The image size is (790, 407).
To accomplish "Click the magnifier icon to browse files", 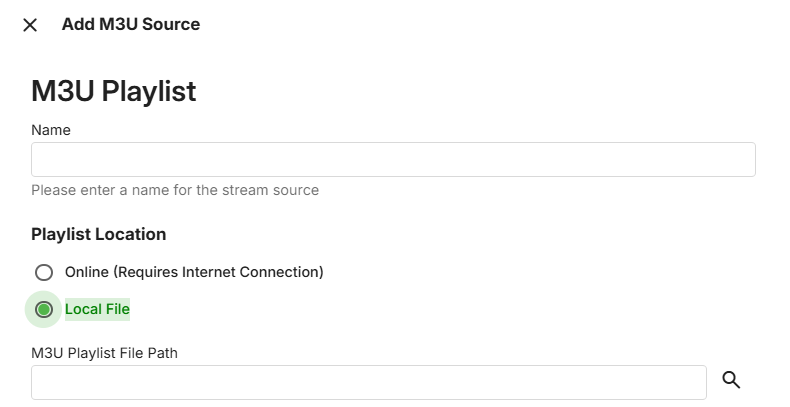I will [731, 380].
